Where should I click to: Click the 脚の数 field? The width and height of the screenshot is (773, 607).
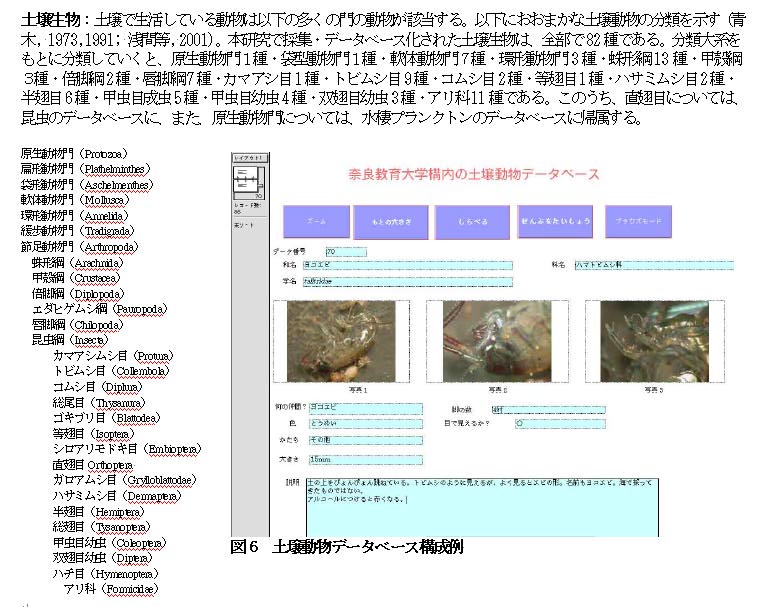point(548,410)
